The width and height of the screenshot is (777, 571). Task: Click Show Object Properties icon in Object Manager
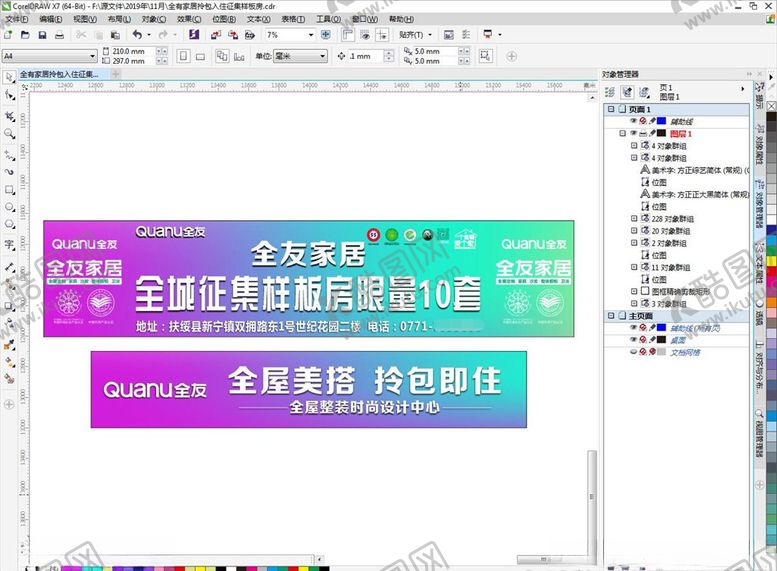coord(610,92)
